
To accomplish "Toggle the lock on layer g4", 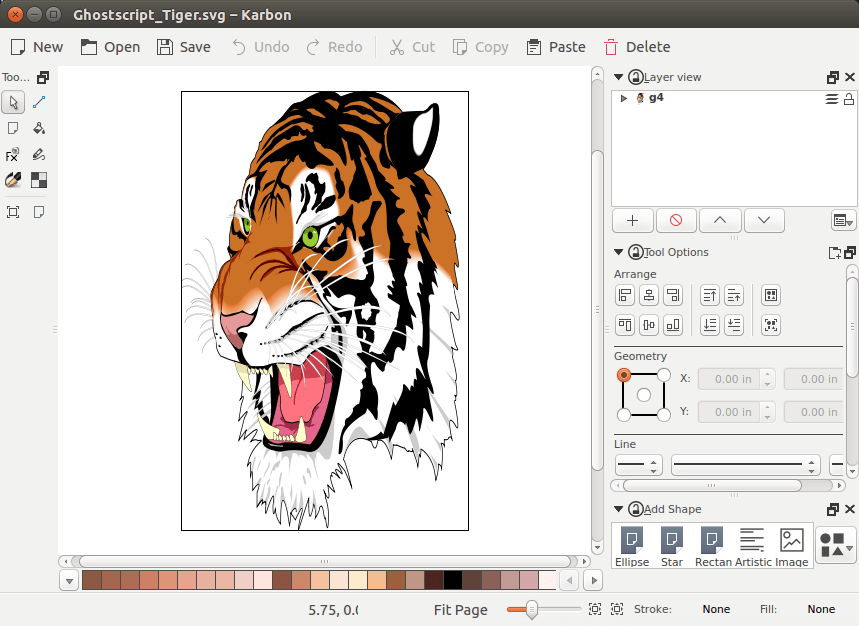I will coord(848,98).
